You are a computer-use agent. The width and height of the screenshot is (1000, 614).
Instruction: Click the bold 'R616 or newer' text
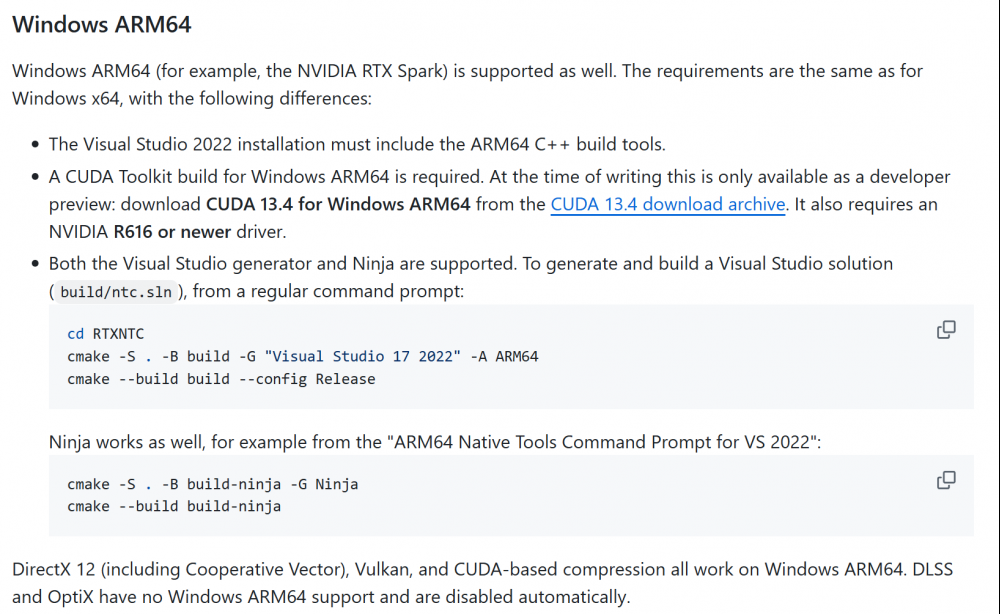tap(172, 231)
